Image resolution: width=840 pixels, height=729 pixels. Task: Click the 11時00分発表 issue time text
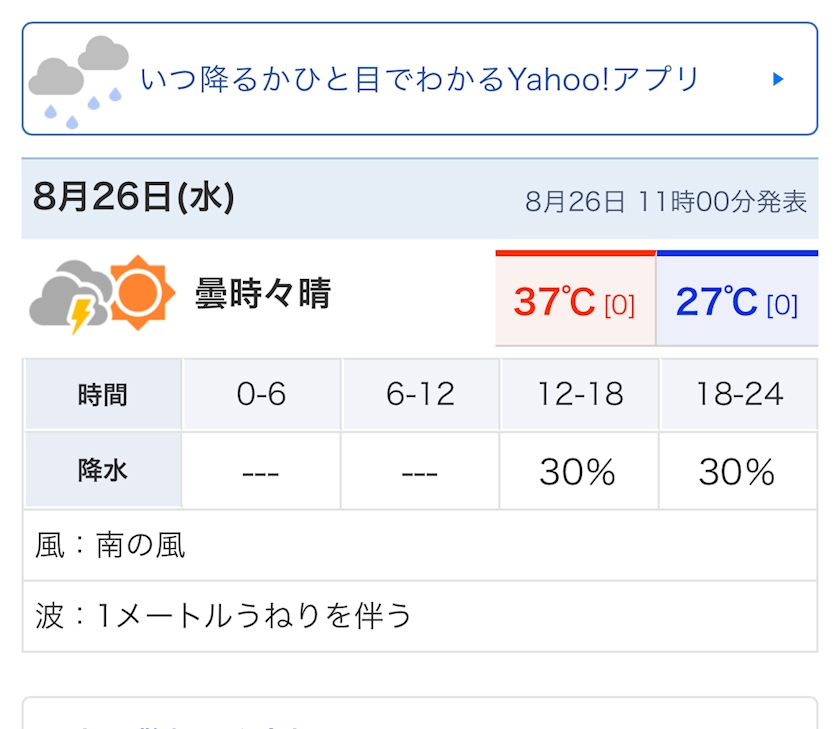(x=723, y=202)
